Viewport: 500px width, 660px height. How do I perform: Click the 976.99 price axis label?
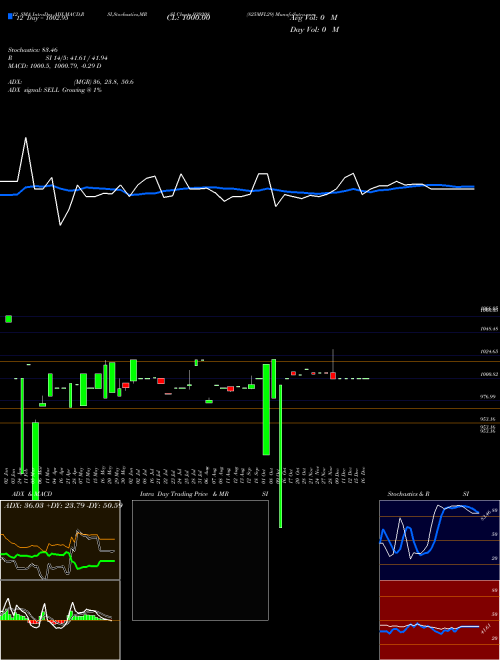(x=488, y=397)
